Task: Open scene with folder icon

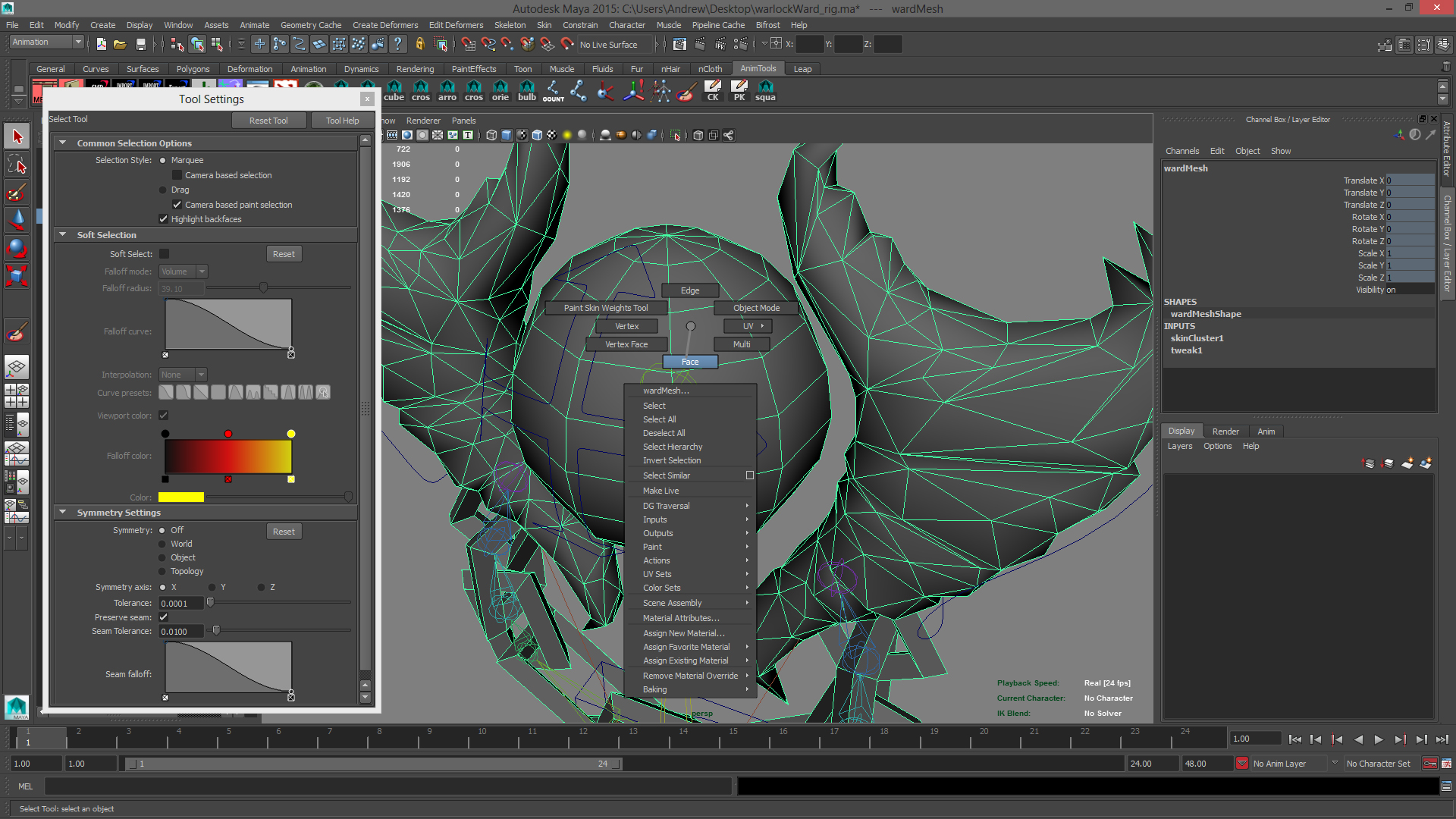Action: pos(120,44)
